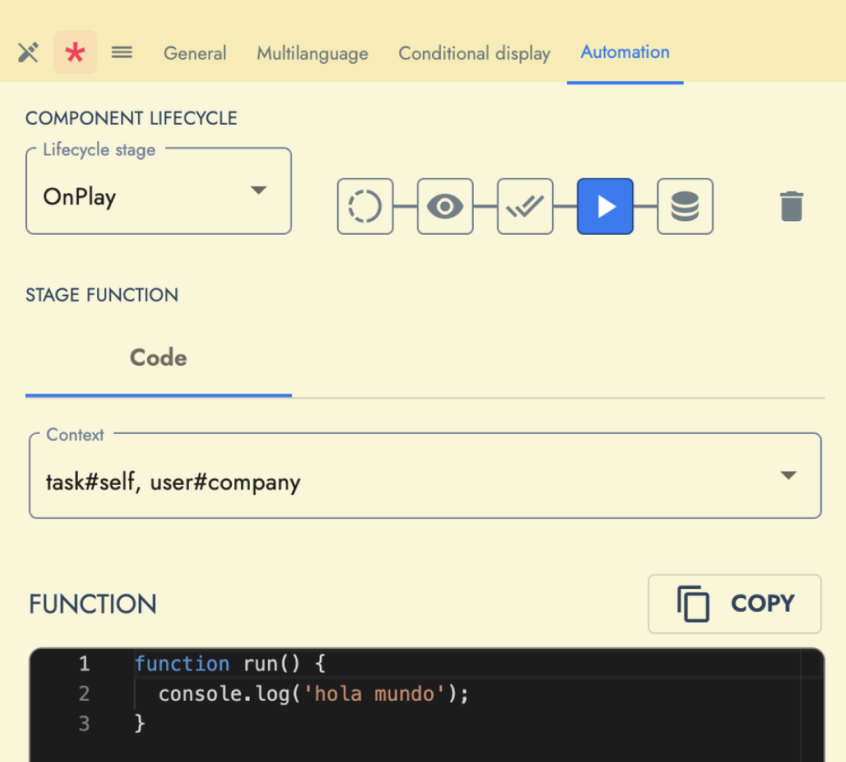Select the Code tab under Stage Function
The height and width of the screenshot is (762, 846).
(157, 357)
